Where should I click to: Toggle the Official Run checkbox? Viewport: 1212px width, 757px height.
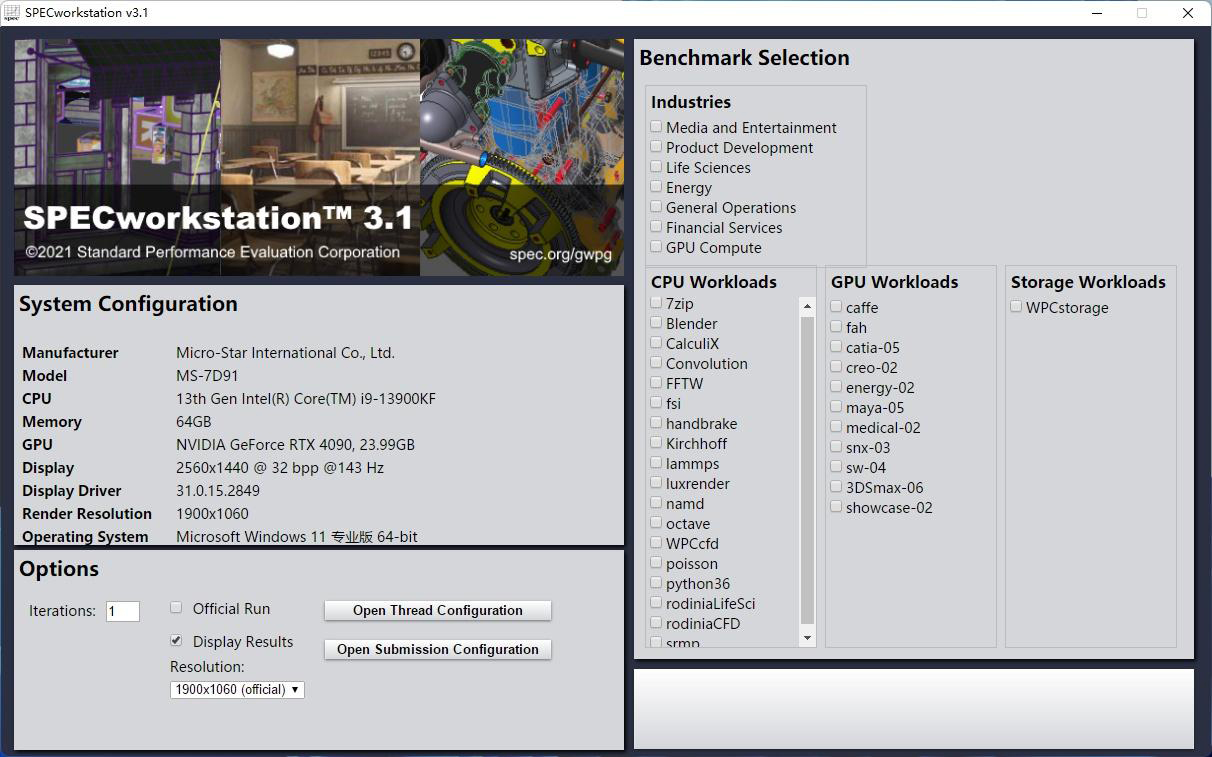pos(176,607)
